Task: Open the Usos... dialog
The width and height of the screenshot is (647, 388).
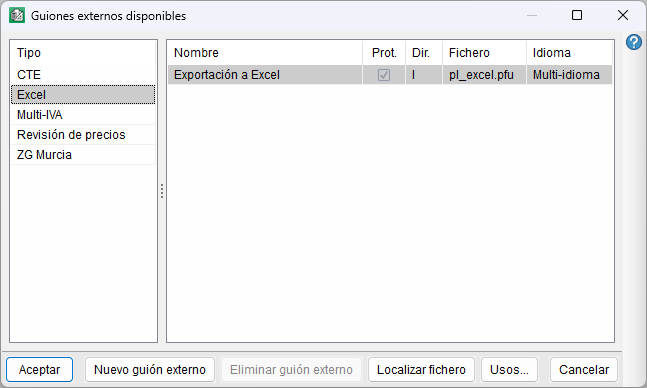Action: [509, 369]
